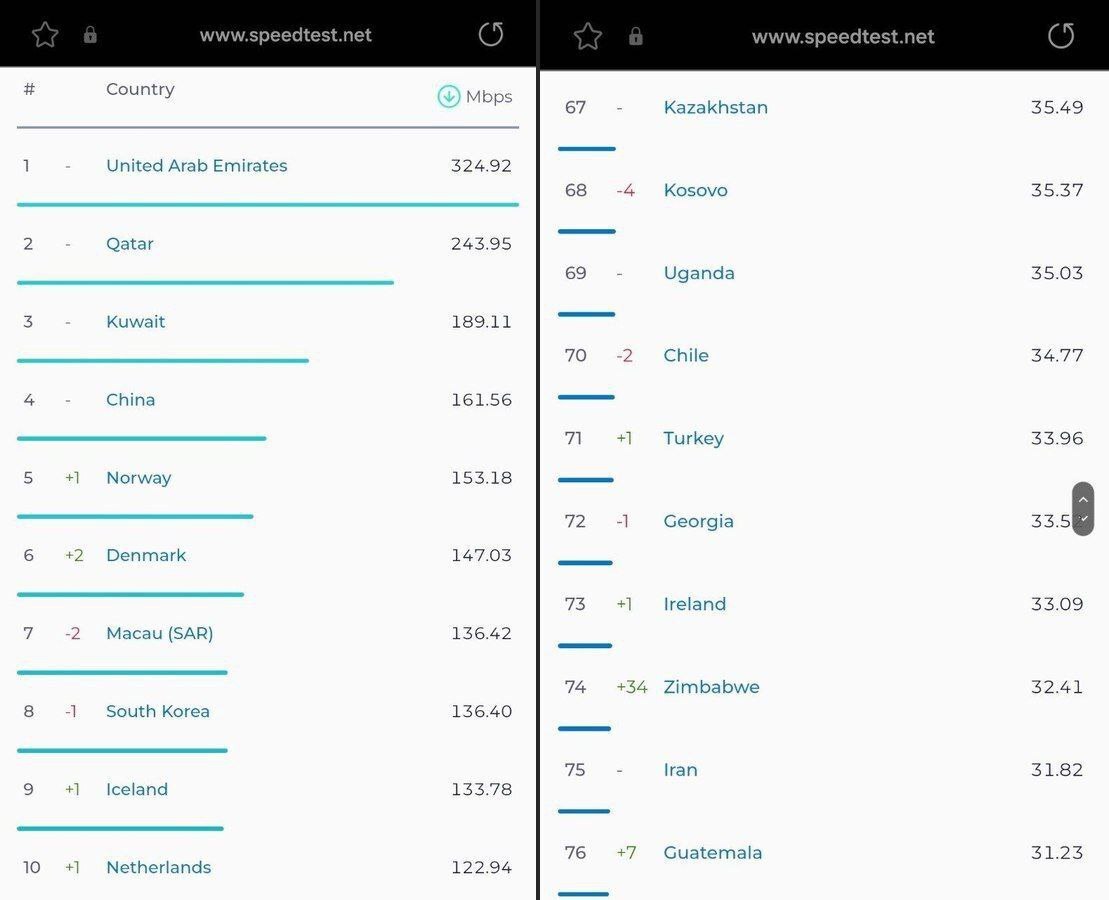View Kazakhstan speed details
This screenshot has width=1109, height=900.
coord(715,107)
